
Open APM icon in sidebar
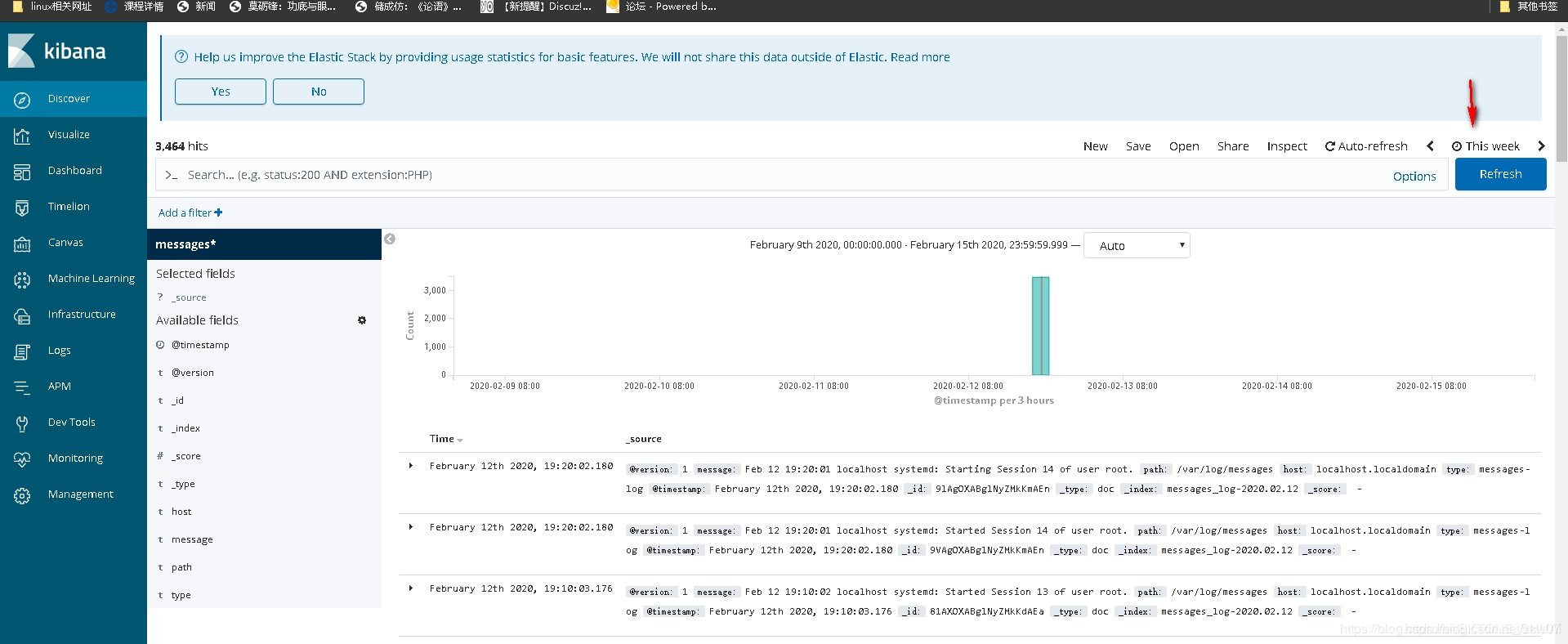[x=22, y=387]
